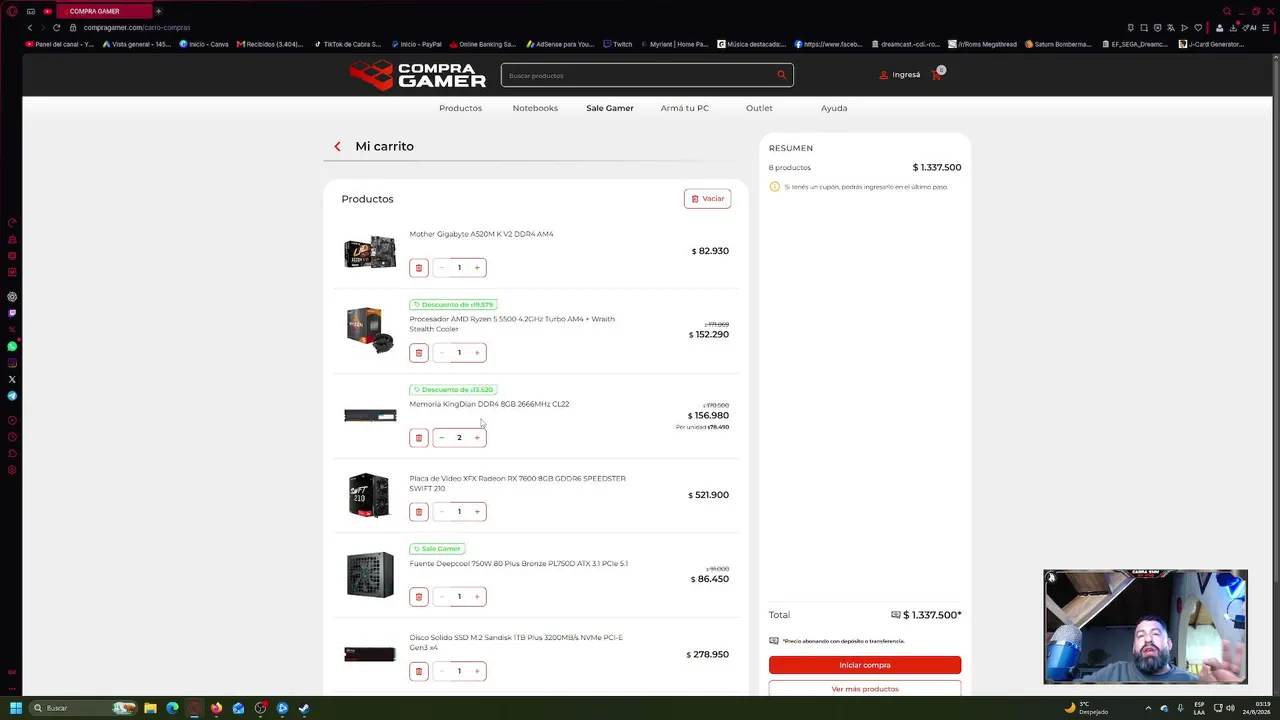Delete the XFX Radeon RX 7600 video card

point(419,512)
